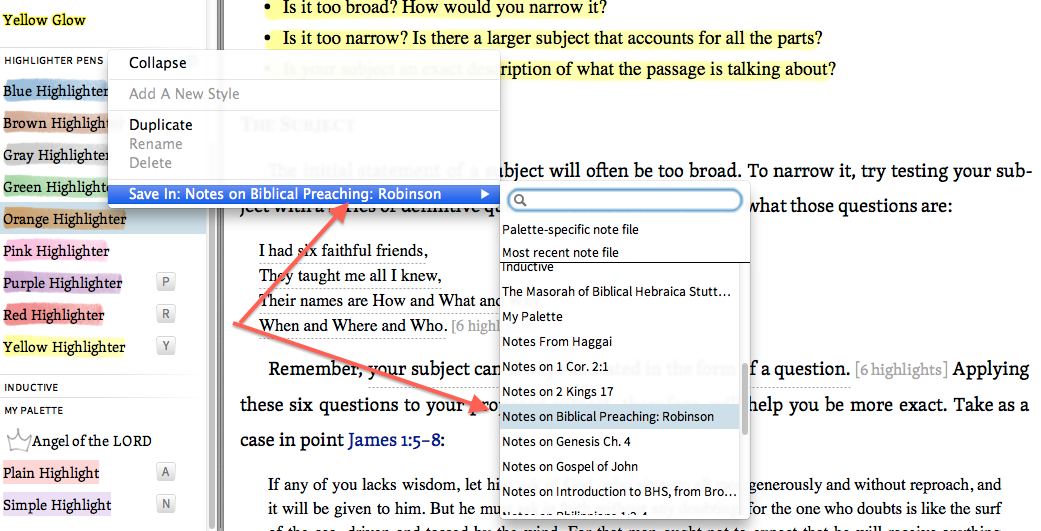Pick the Pink Highlighter style
Screen dimensions: 1041x531
[56, 251]
